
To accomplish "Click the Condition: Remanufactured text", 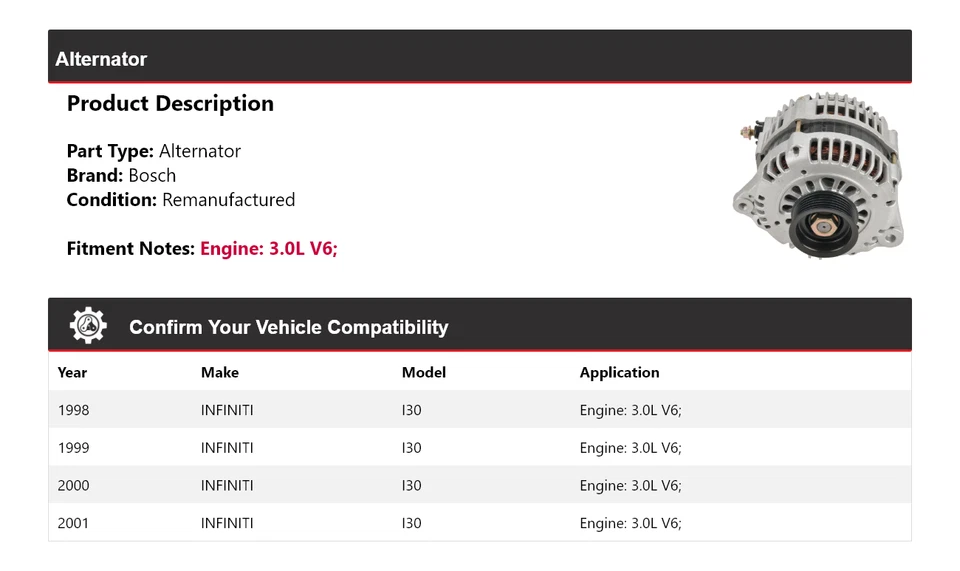I will (181, 200).
